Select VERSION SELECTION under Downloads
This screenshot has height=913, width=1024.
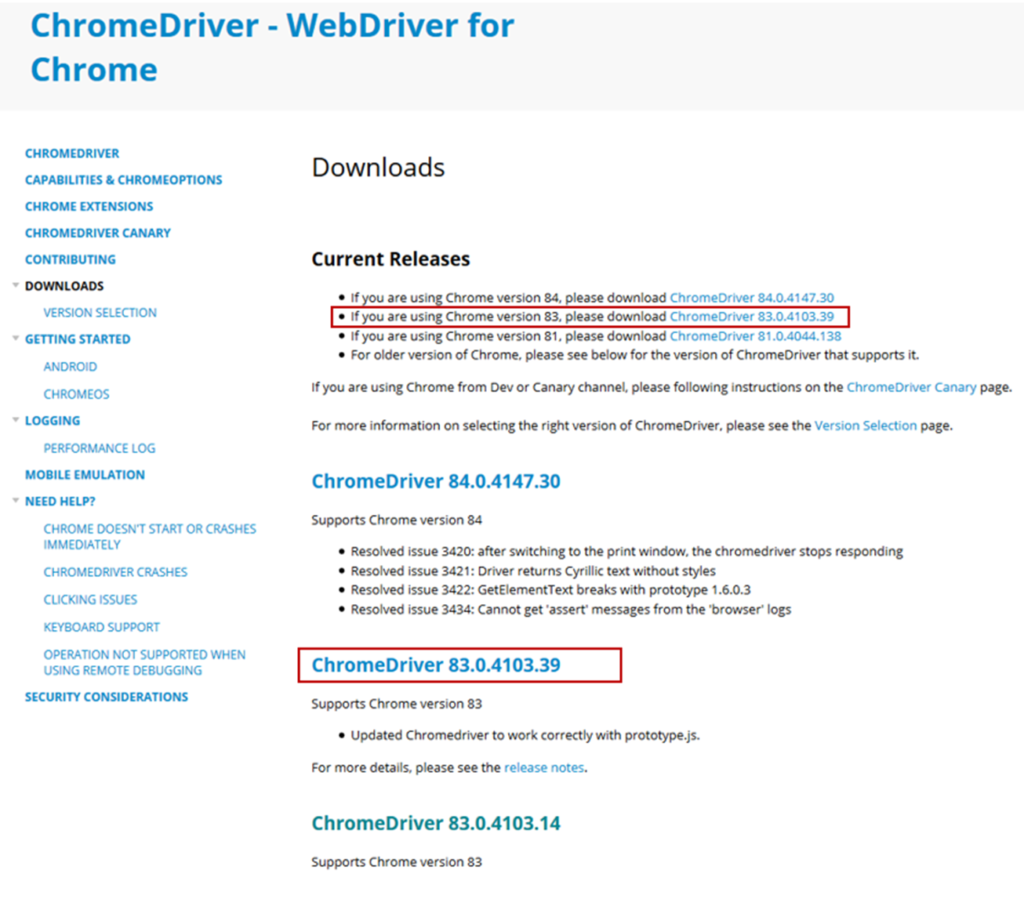coord(100,312)
